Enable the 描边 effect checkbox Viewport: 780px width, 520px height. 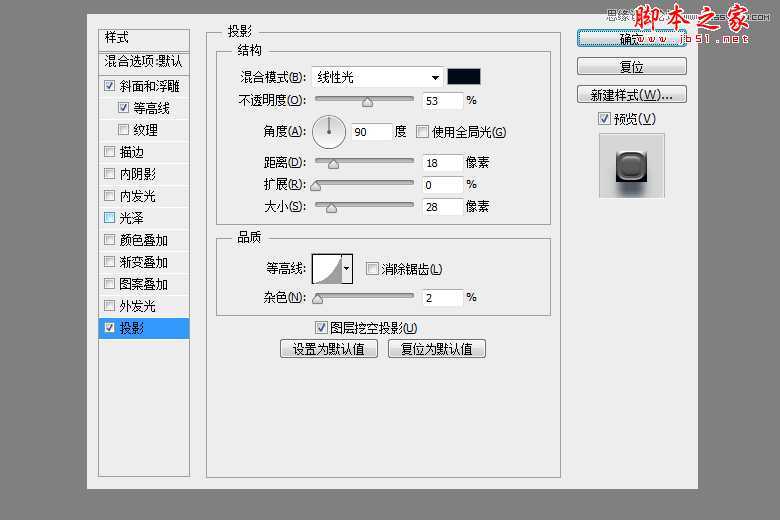(109, 152)
